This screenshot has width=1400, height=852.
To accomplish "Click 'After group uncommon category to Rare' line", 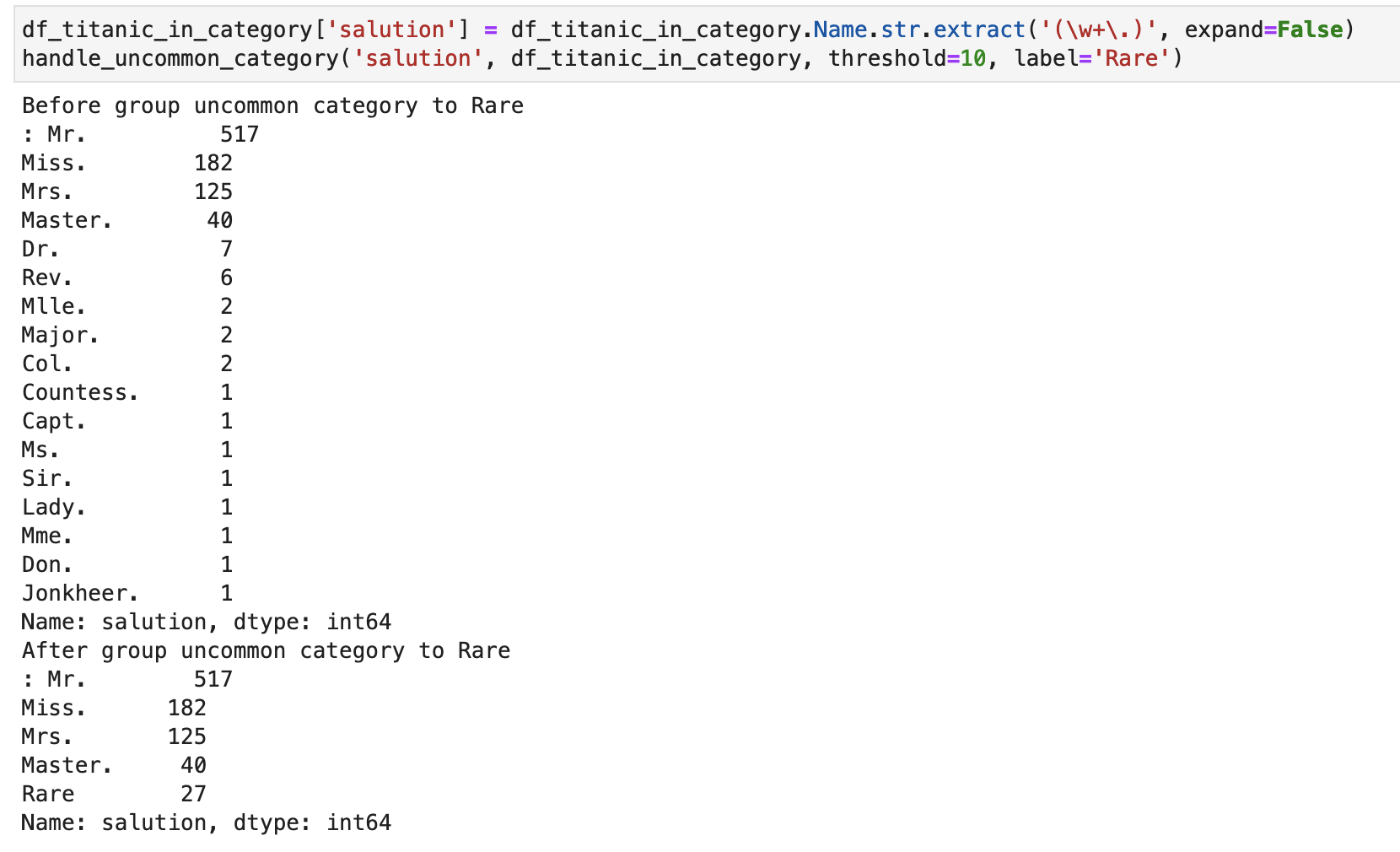I will [x=266, y=650].
